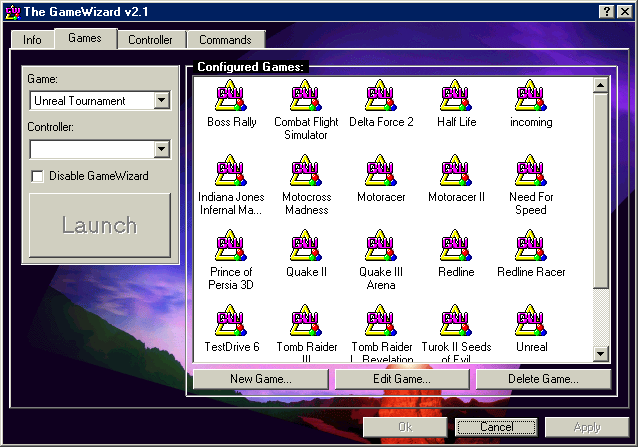Select the Half Life game icon
The width and height of the screenshot is (638, 447).
point(456,96)
